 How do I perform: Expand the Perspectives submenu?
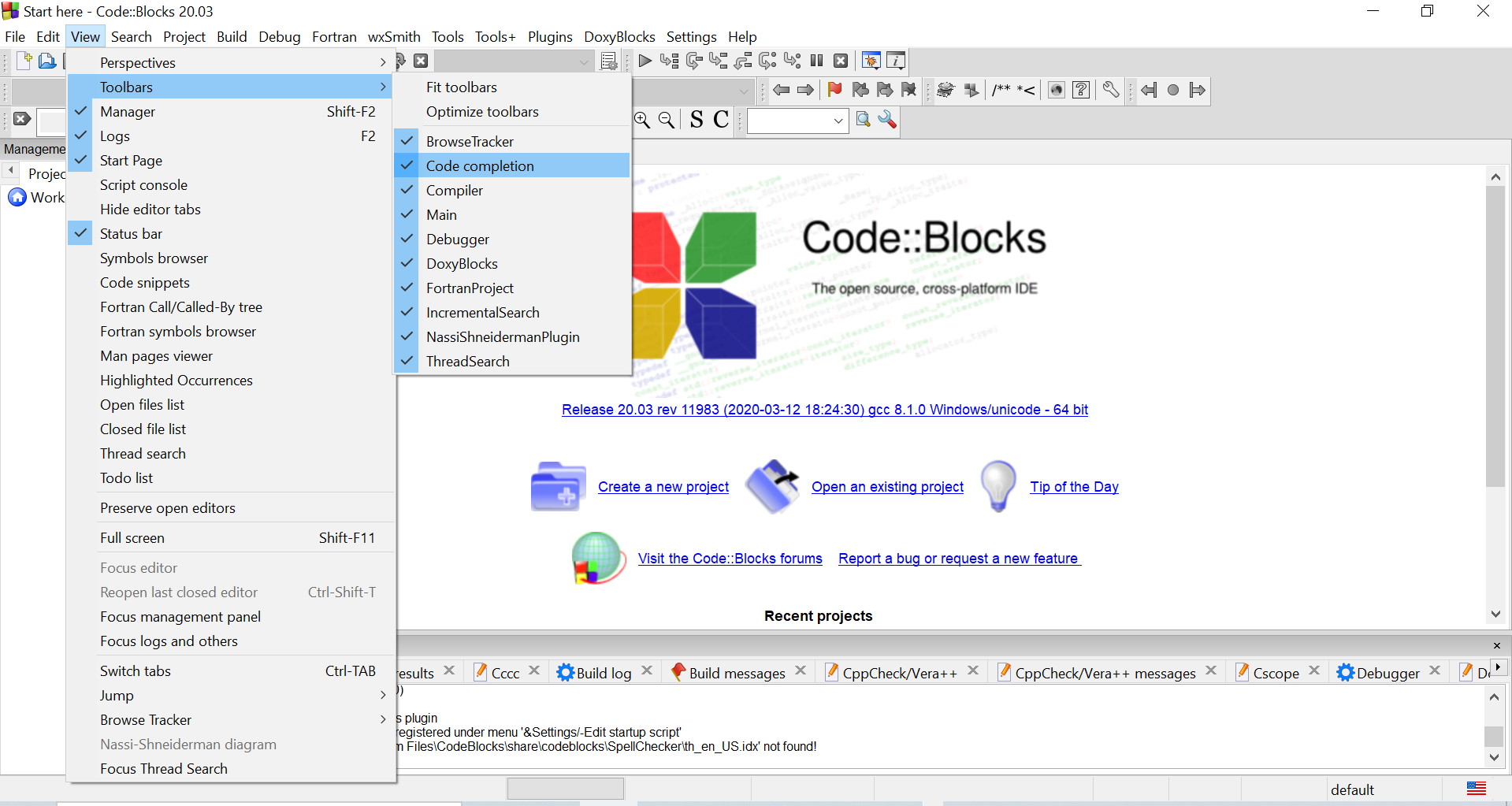click(231, 63)
